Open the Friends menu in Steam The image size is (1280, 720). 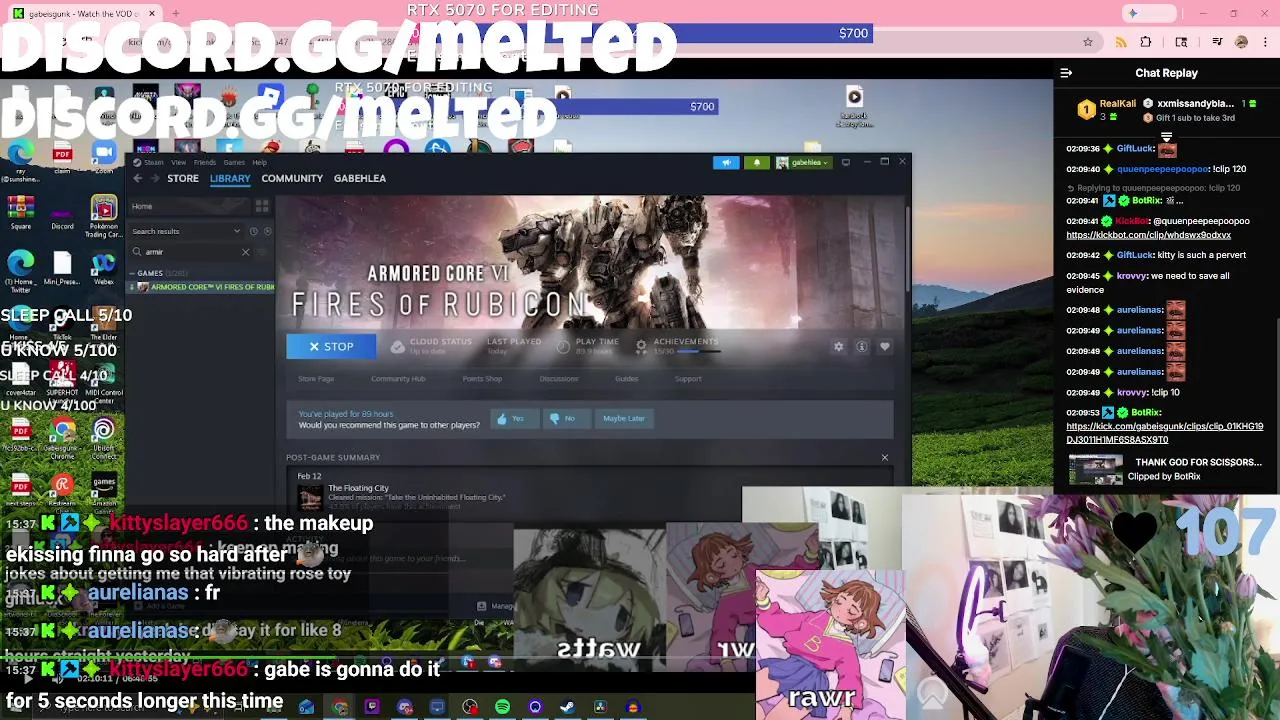[x=204, y=162]
